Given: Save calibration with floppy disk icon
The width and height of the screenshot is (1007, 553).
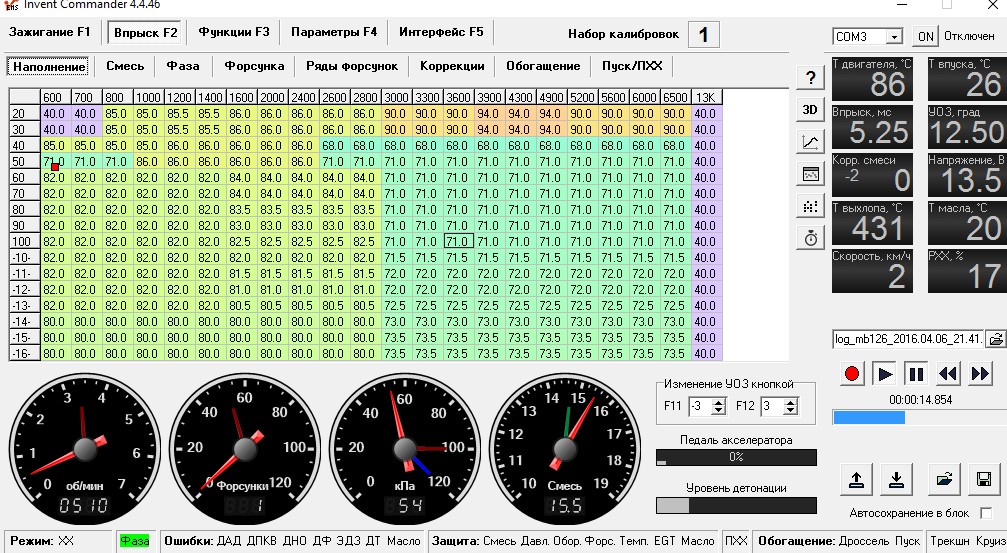Looking at the screenshot, I should [x=984, y=479].
